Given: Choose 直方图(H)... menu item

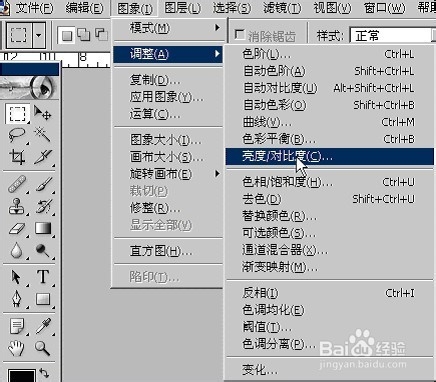Looking at the screenshot, I should (168, 251).
